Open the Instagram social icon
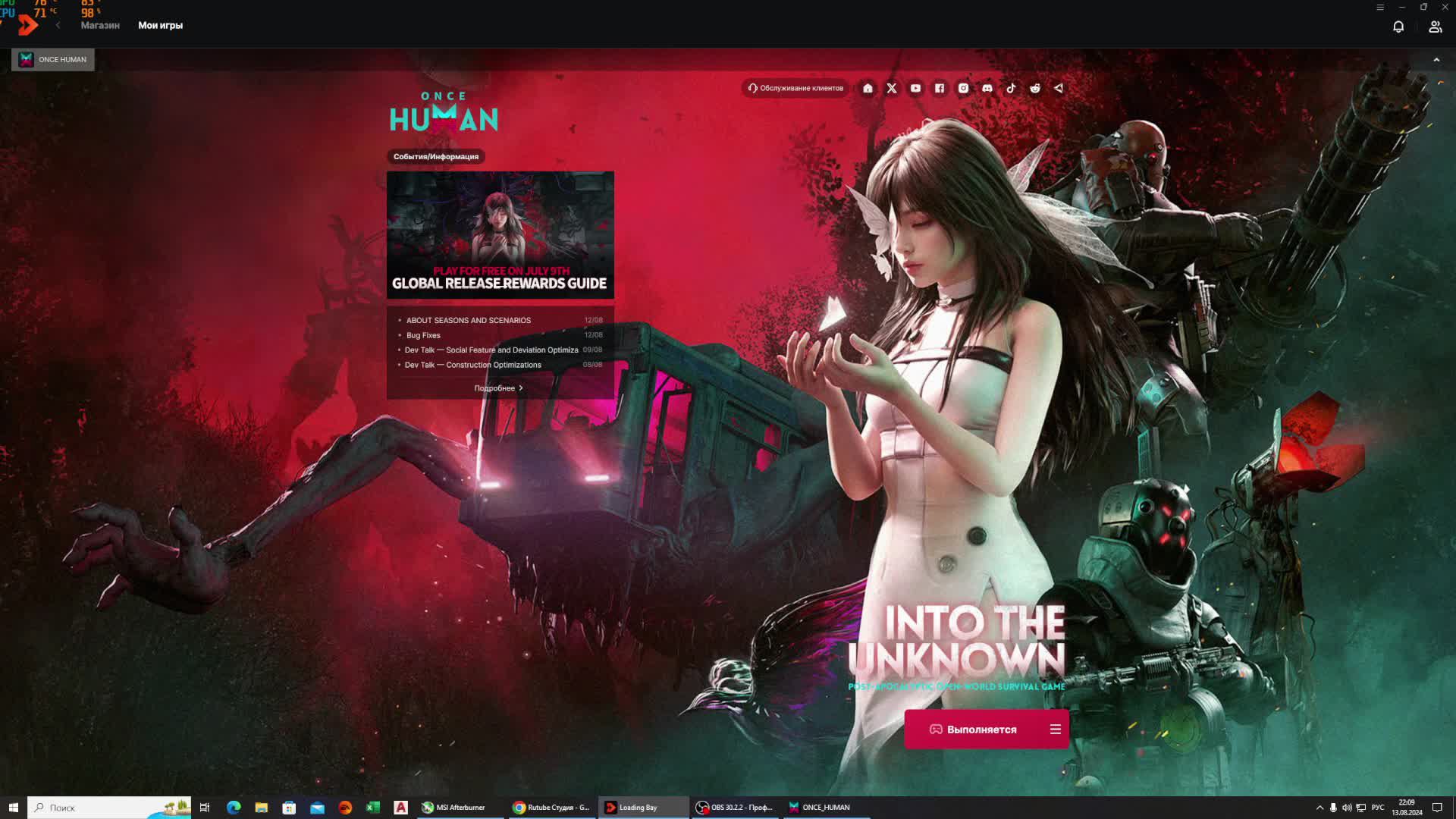Screen dimensions: 1456x819 [963, 88]
